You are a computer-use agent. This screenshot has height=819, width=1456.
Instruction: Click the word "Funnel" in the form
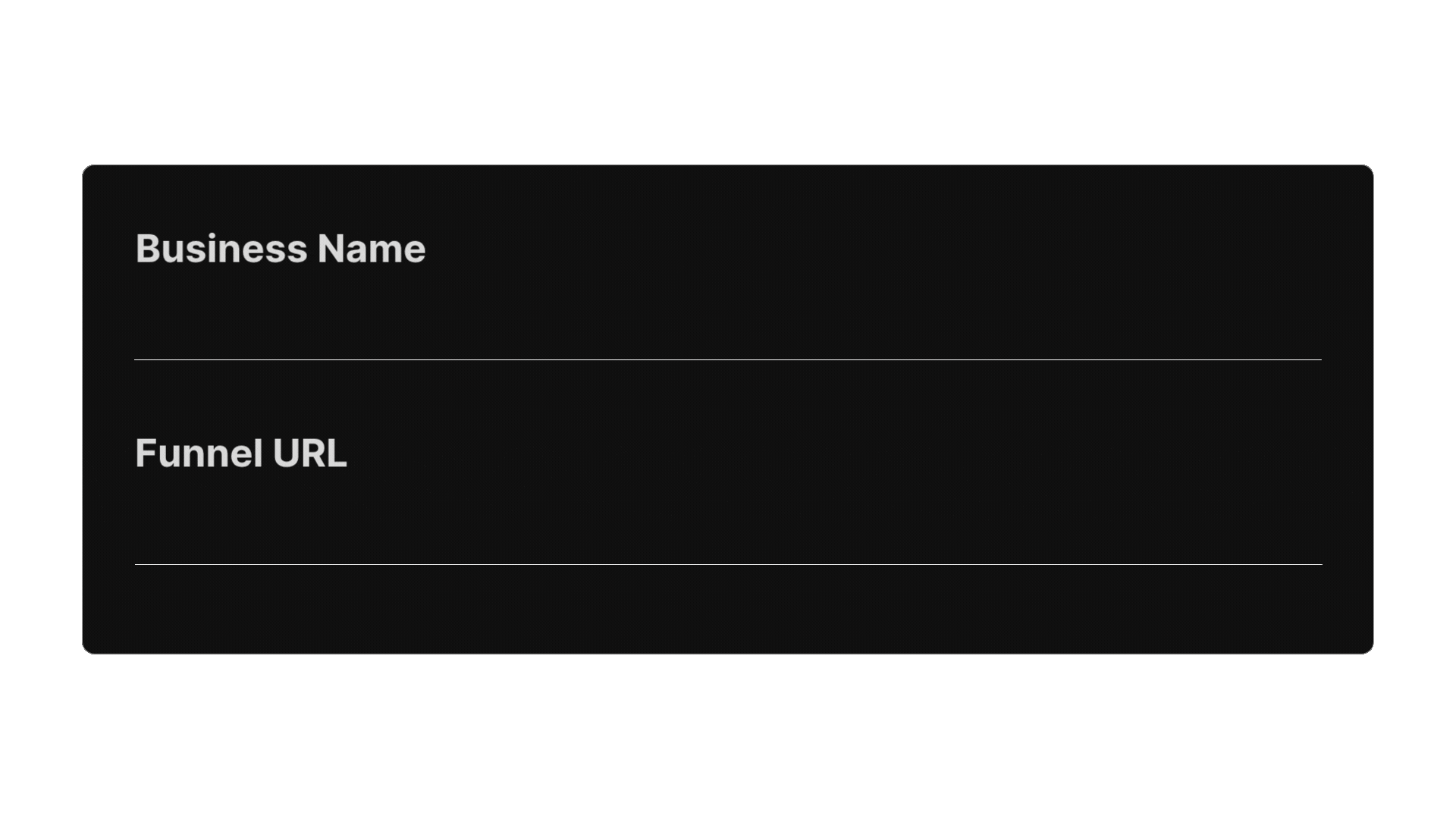pos(199,453)
